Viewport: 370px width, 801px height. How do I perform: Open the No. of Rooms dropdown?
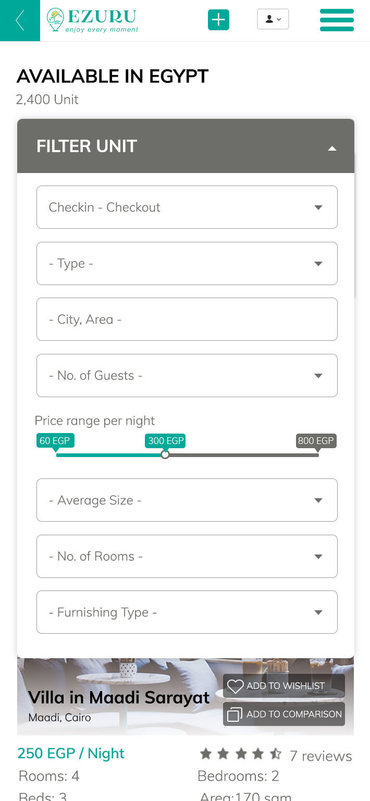click(x=187, y=556)
